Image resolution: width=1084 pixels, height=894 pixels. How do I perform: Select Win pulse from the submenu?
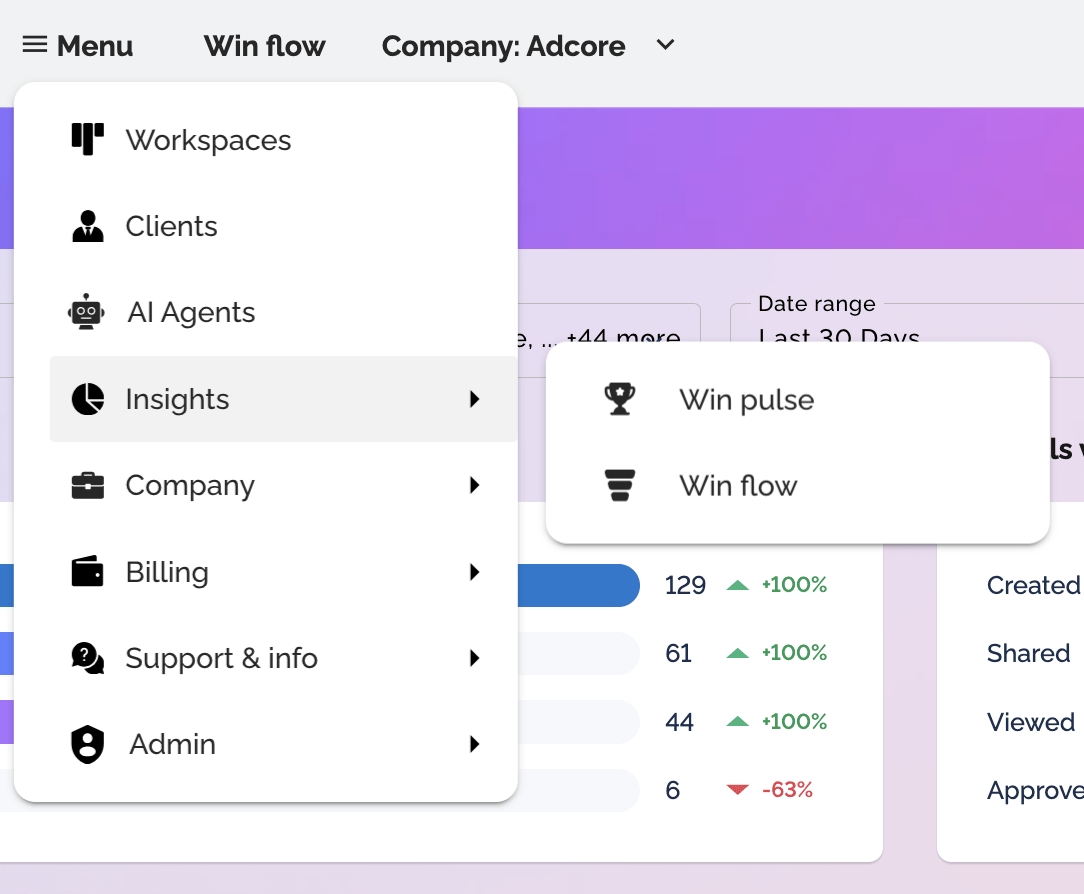click(746, 400)
